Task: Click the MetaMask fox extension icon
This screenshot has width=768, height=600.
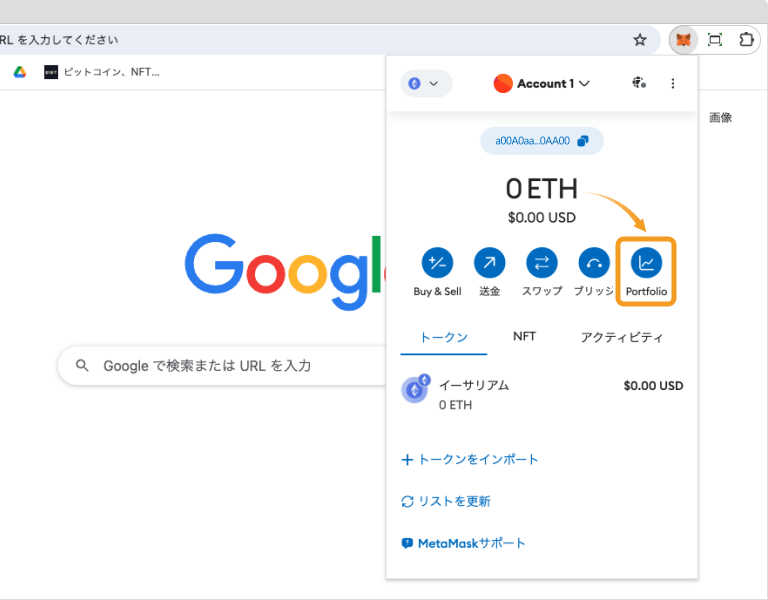Action: coord(683,40)
